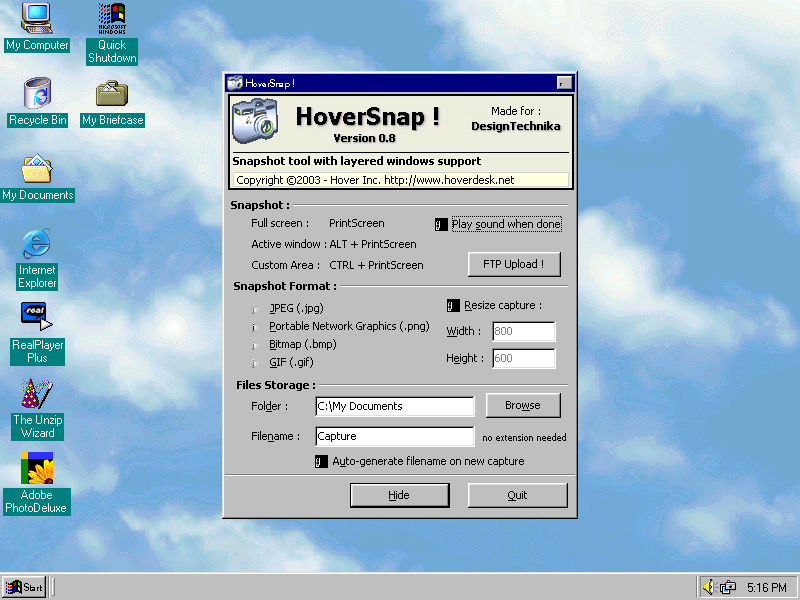Launch RealPlayer Plus desktop icon

(x=37, y=334)
